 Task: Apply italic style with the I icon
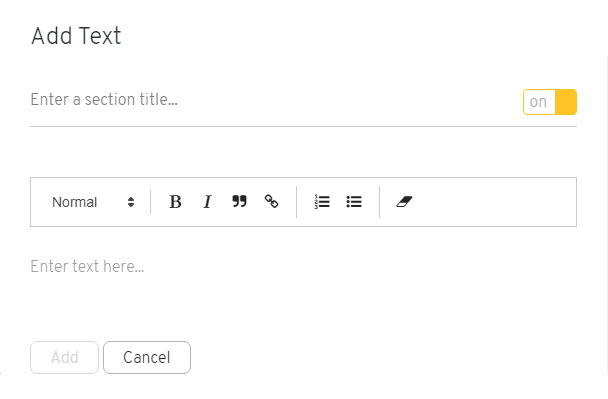[x=207, y=202]
